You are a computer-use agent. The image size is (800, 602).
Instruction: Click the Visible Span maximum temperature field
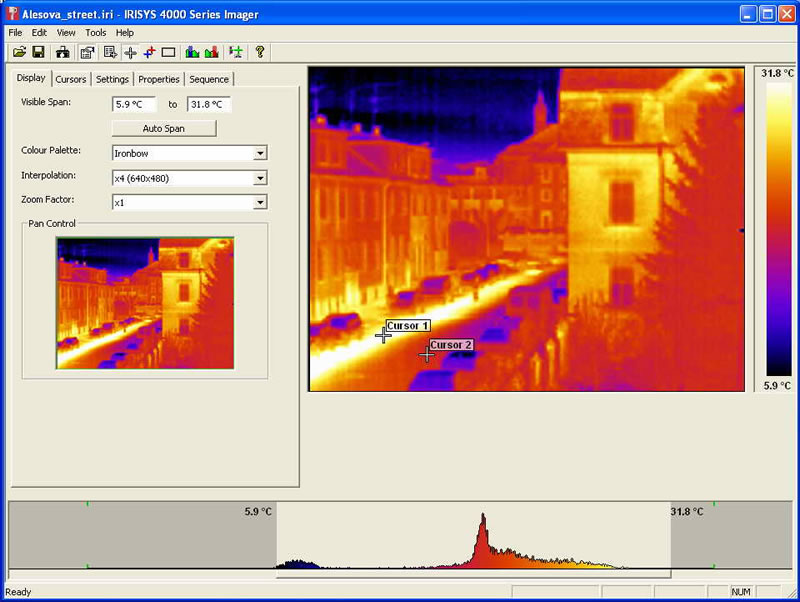pos(209,104)
